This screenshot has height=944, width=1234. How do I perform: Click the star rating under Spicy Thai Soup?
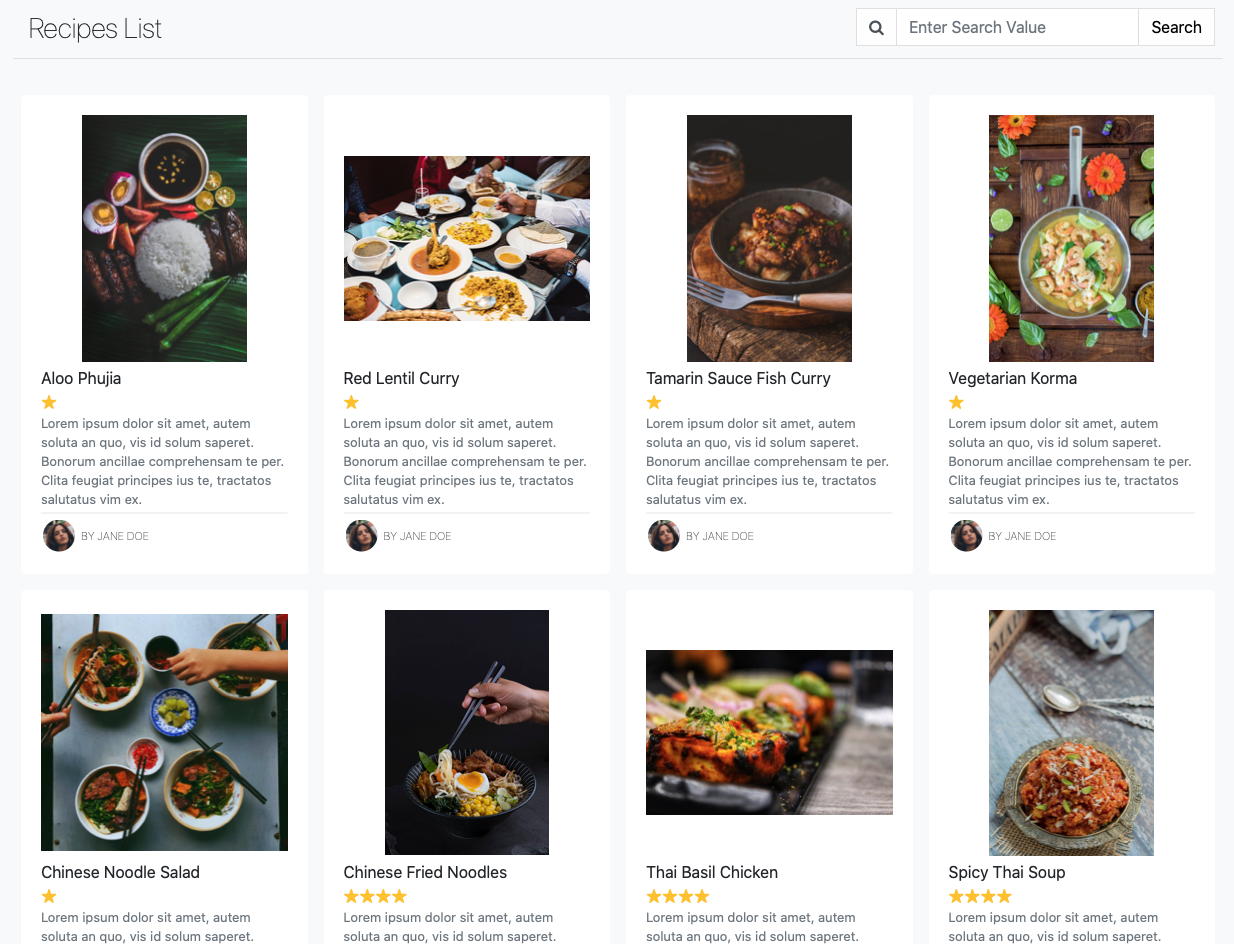[980, 896]
